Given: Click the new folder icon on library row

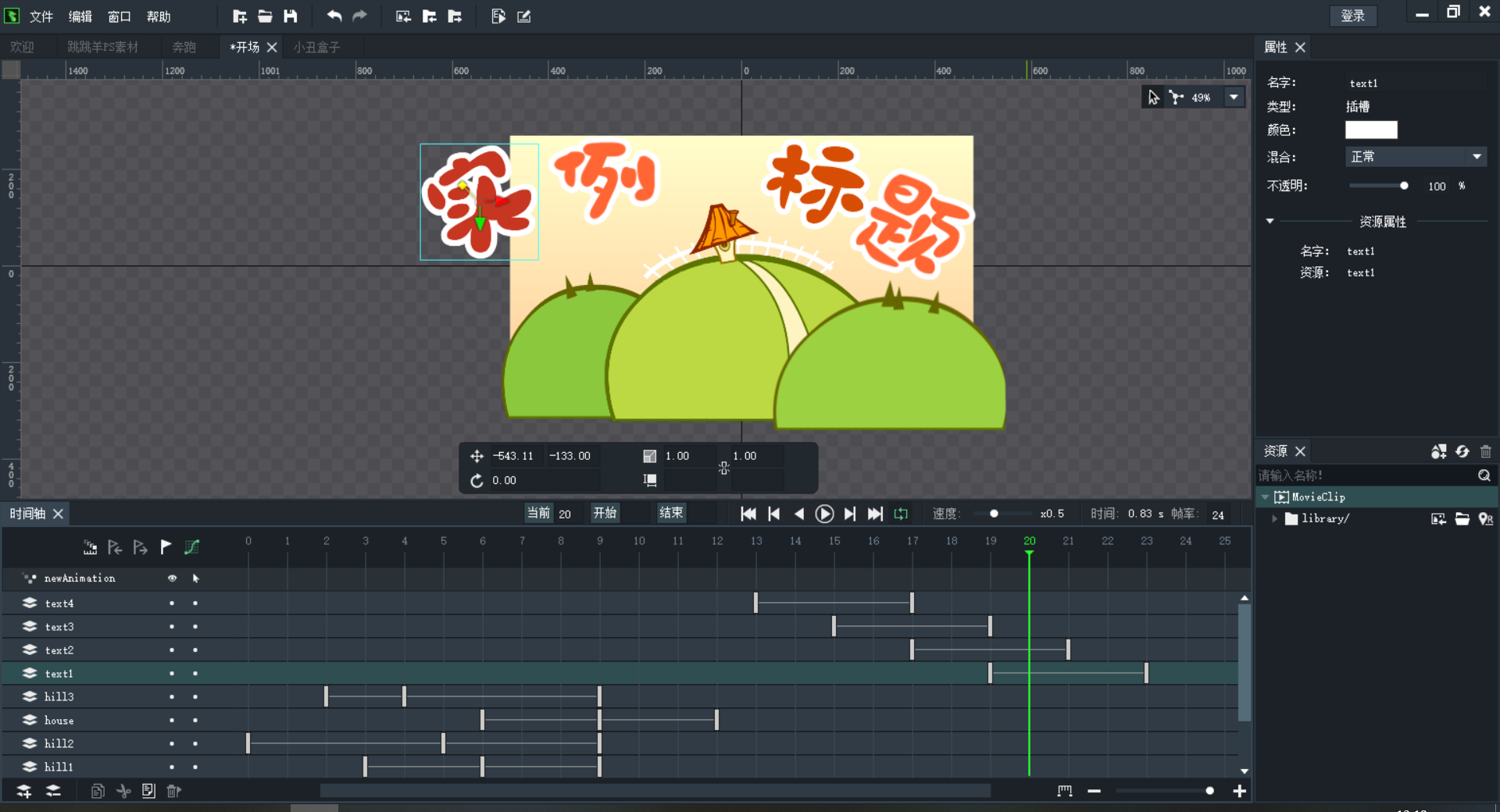Looking at the screenshot, I should click(1462, 519).
